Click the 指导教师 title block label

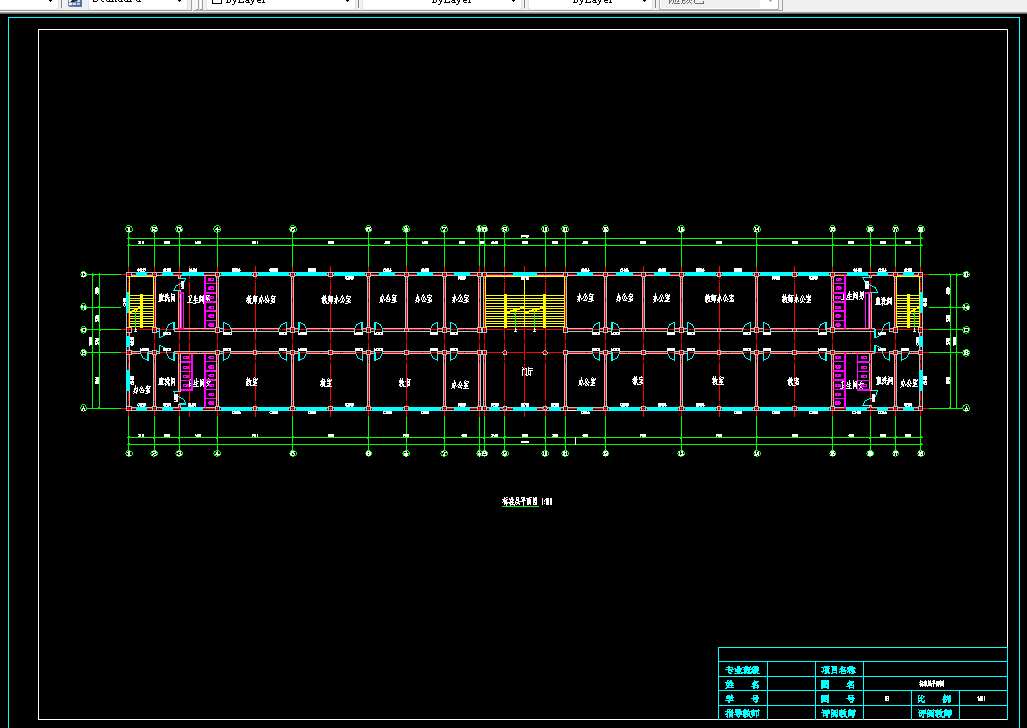(742, 713)
